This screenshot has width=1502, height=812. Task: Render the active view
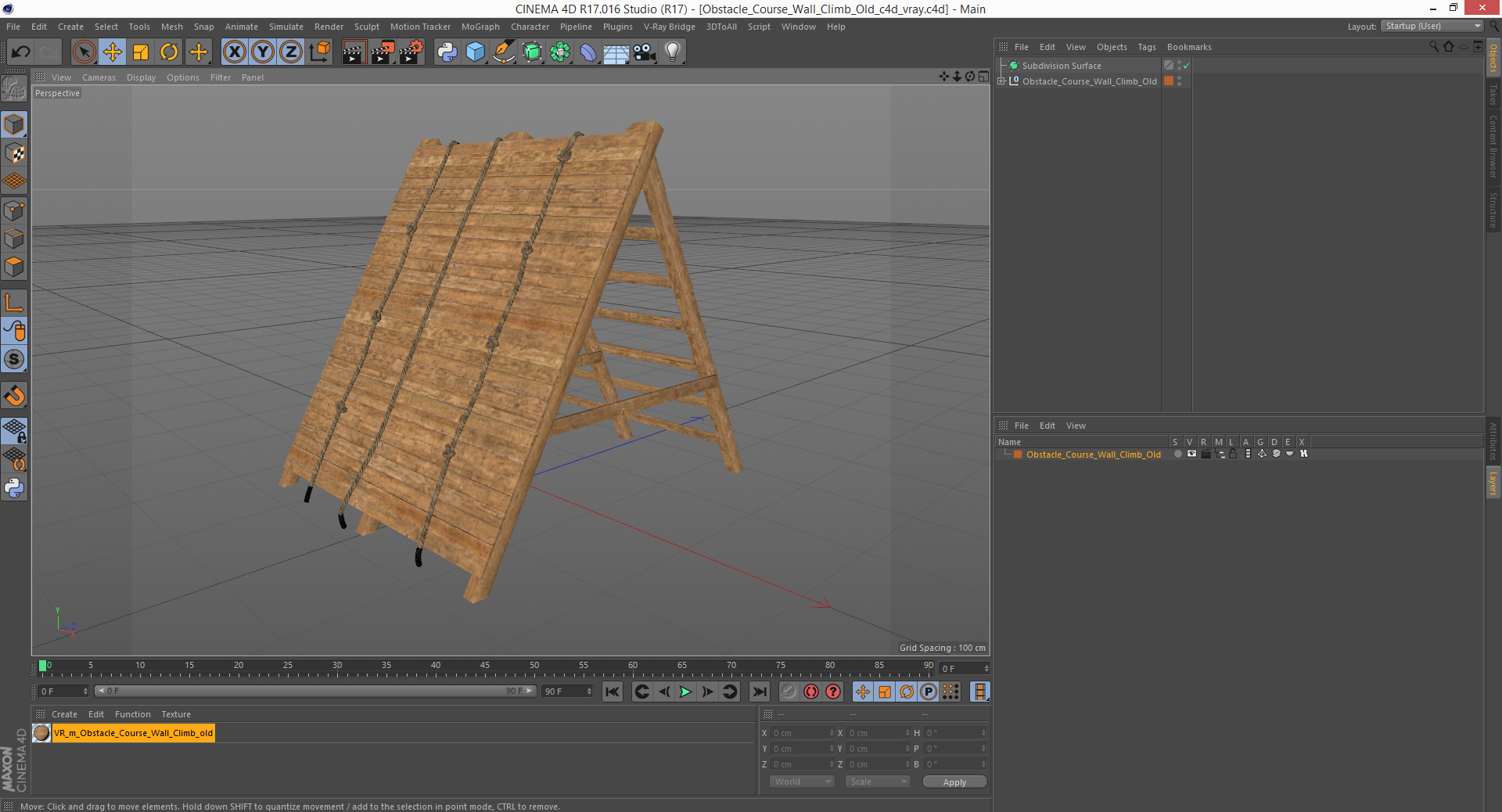[x=354, y=52]
